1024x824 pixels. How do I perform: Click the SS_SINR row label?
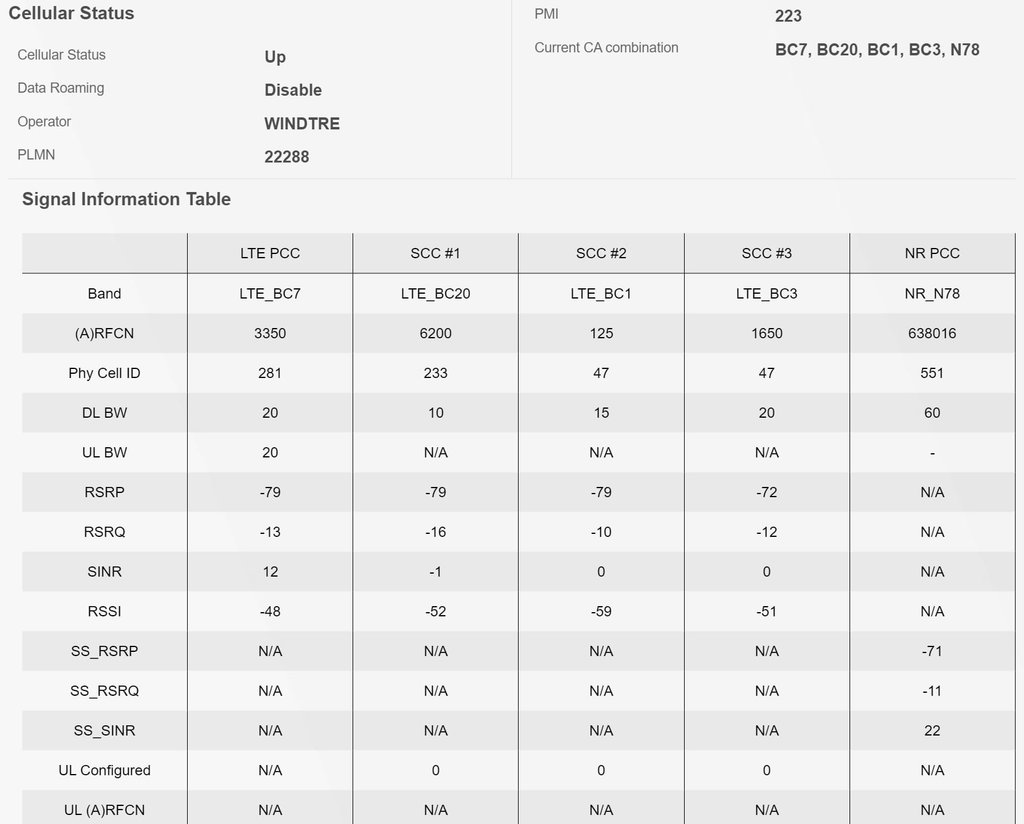tap(104, 731)
